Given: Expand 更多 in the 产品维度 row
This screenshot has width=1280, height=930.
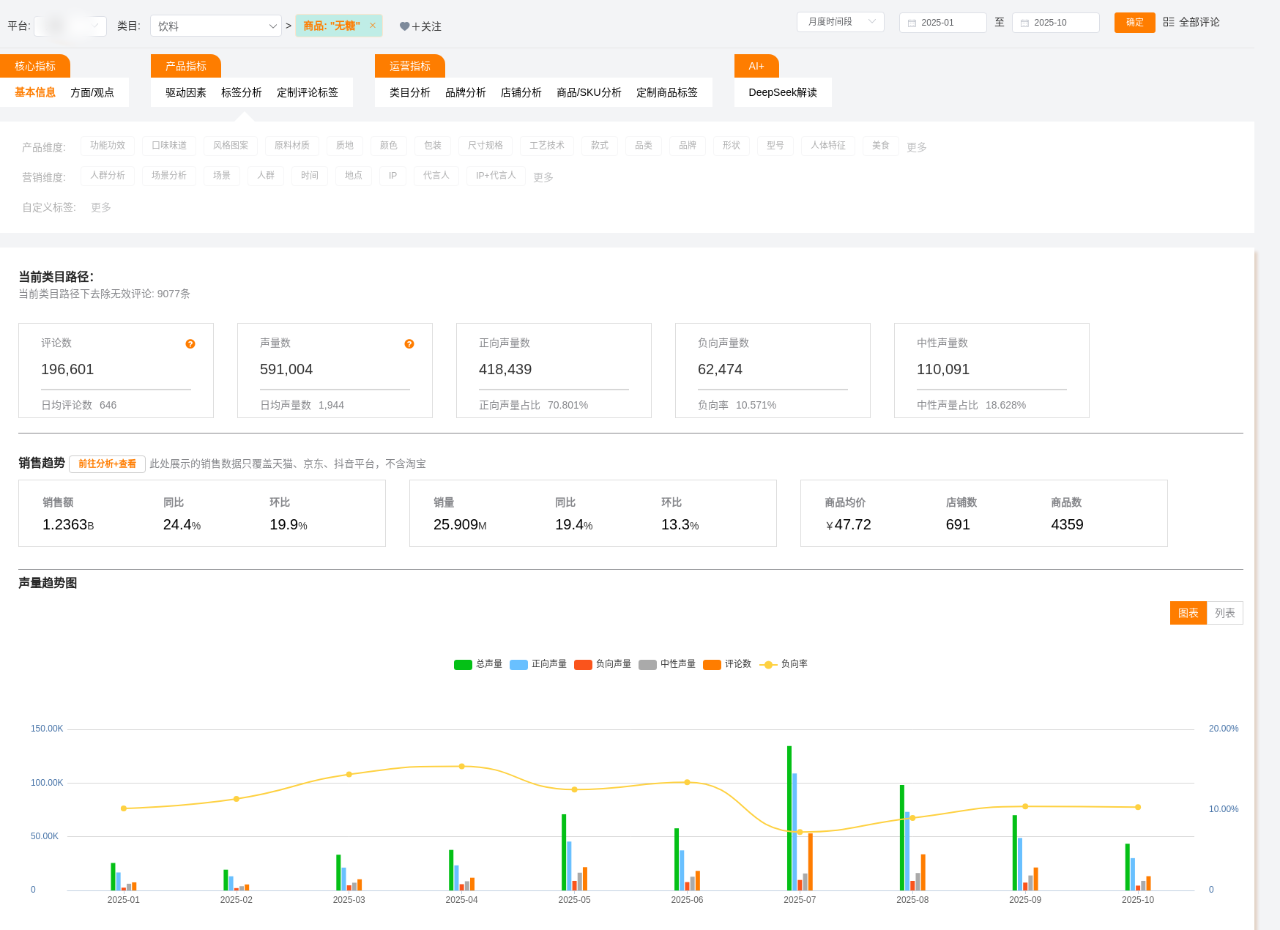Looking at the screenshot, I should [x=916, y=147].
